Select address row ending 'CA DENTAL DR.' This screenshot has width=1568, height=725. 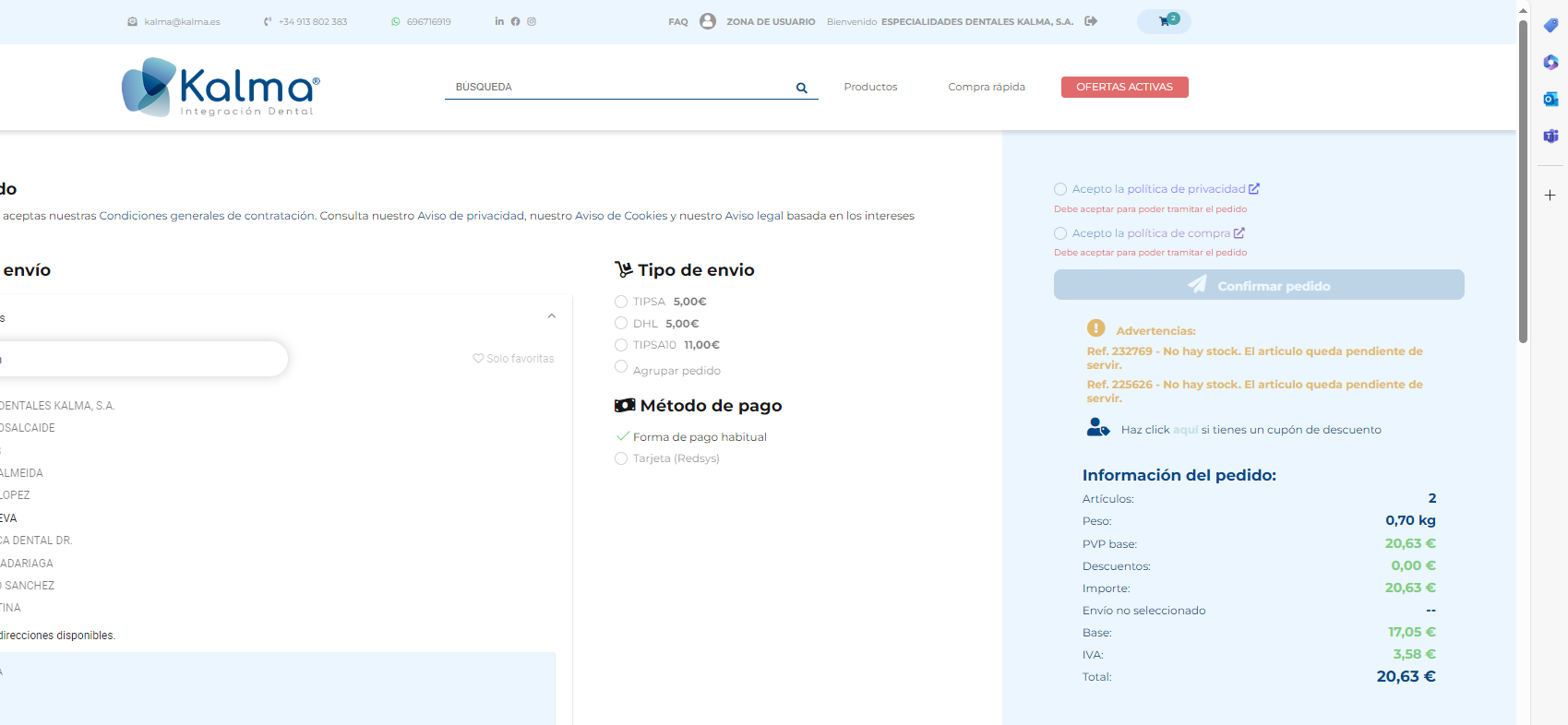pyautogui.click(x=36, y=541)
